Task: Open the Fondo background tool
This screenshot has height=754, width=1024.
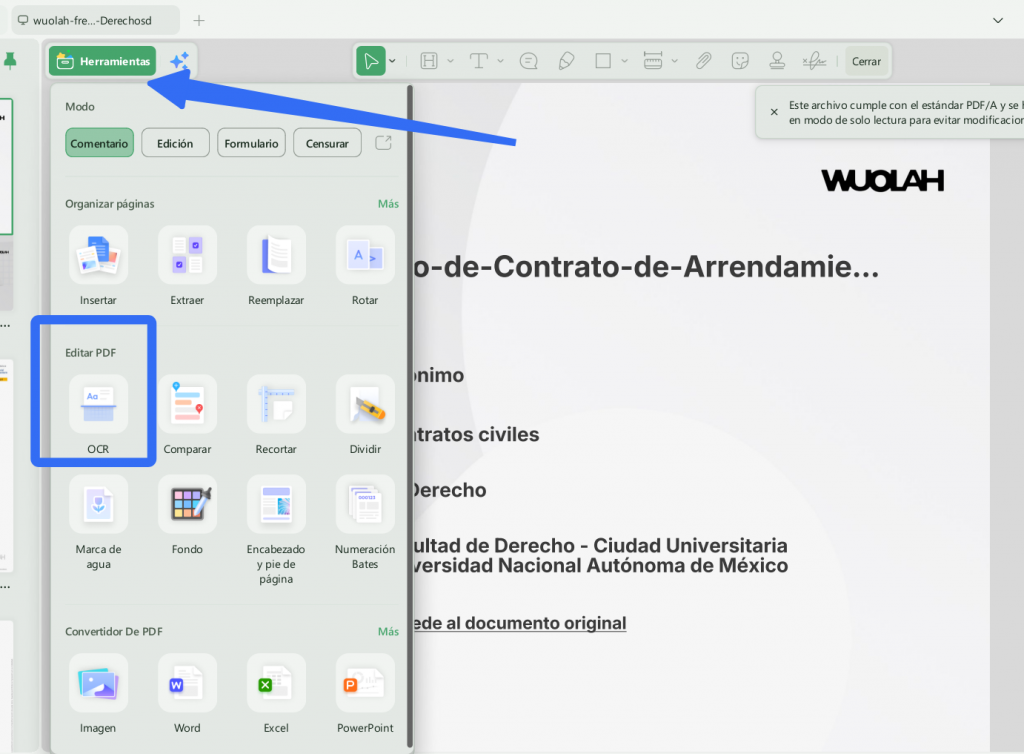Action: coord(187,516)
